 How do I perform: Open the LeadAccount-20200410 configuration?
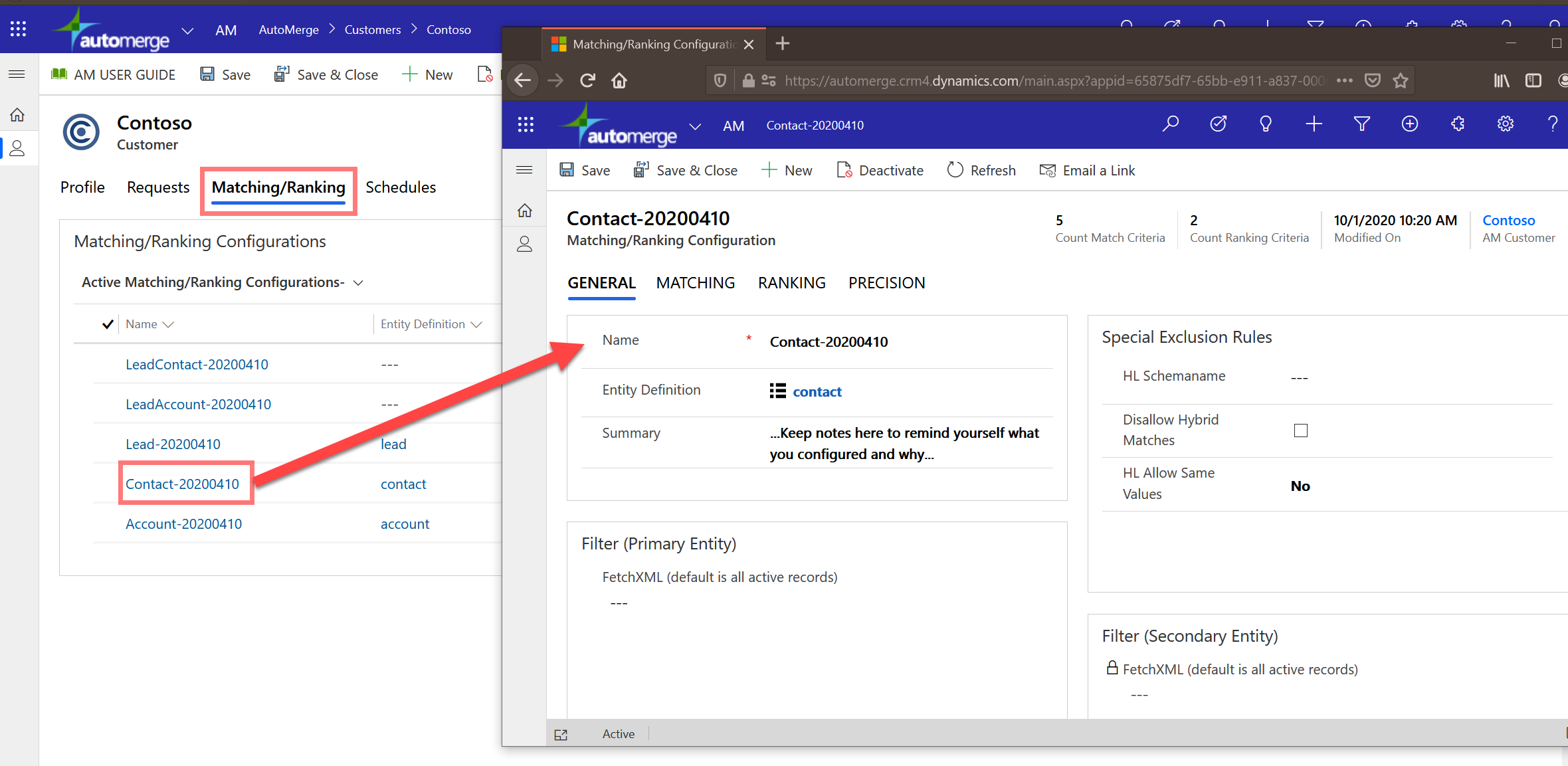(x=198, y=405)
